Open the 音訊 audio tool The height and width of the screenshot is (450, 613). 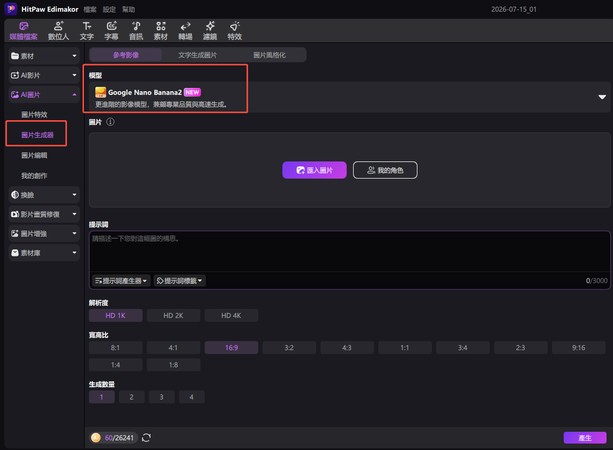(x=136, y=31)
